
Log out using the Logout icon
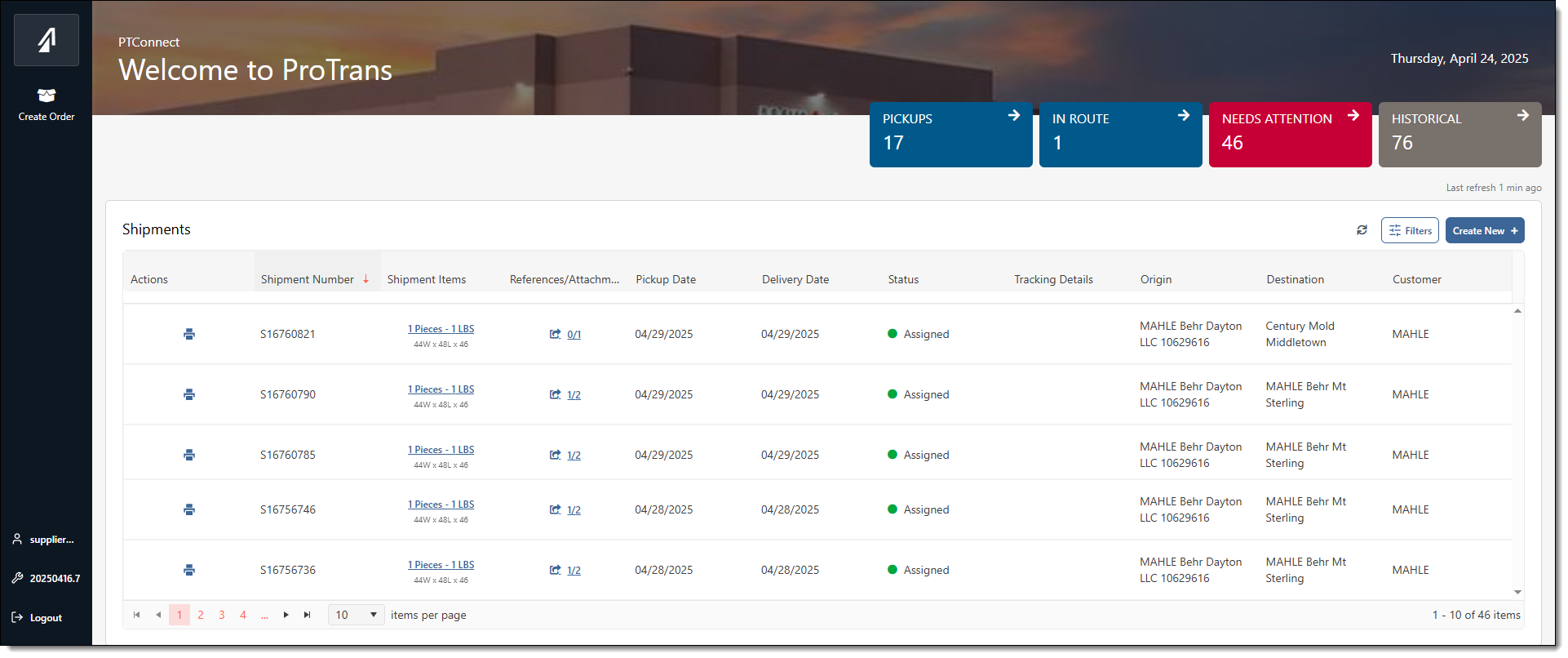pos(17,618)
